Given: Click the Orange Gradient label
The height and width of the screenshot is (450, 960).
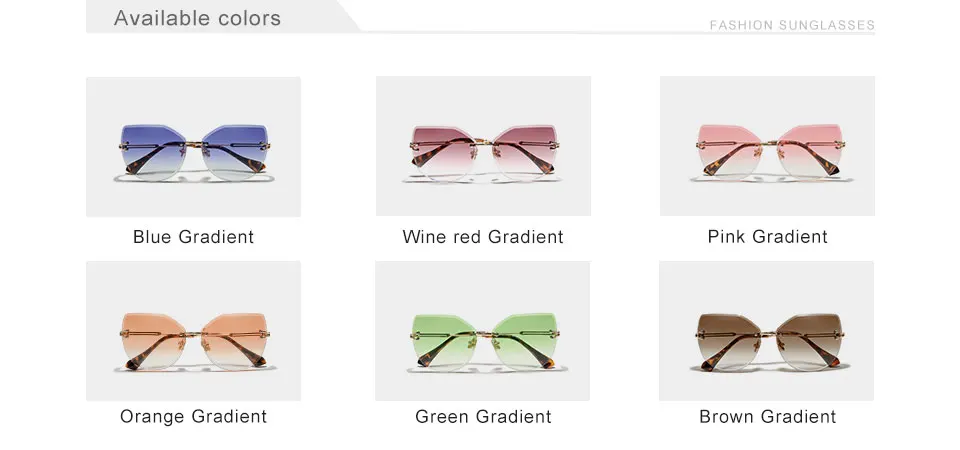Looking at the screenshot, I should (x=193, y=416).
